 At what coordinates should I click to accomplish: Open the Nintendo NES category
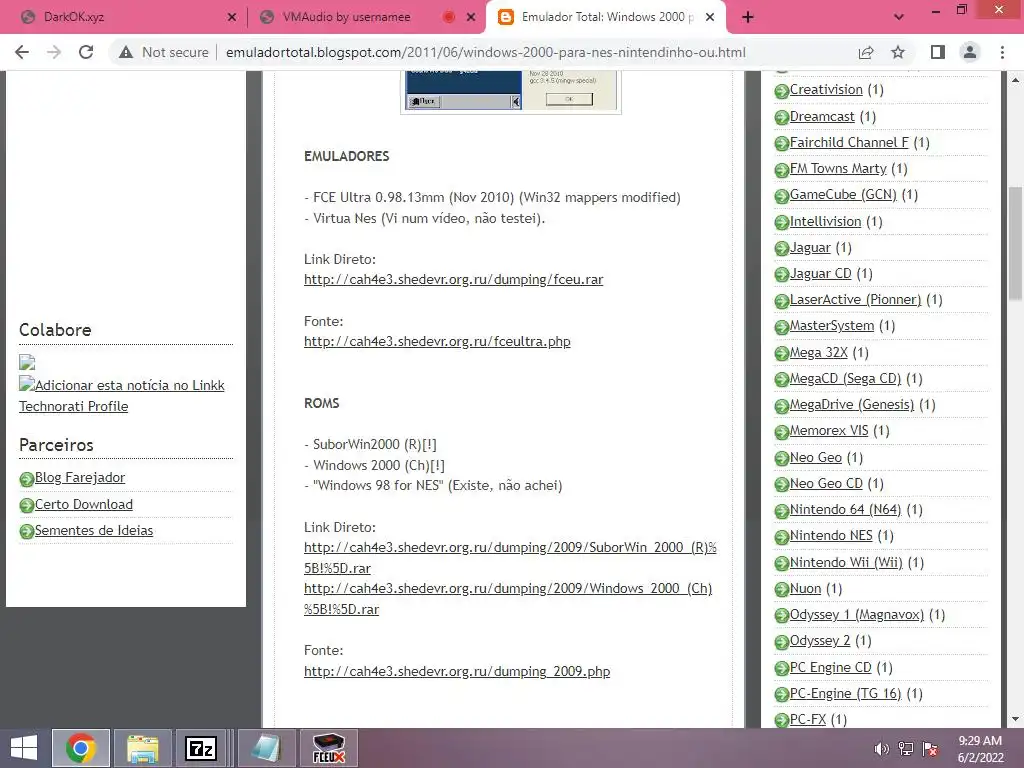(831, 536)
